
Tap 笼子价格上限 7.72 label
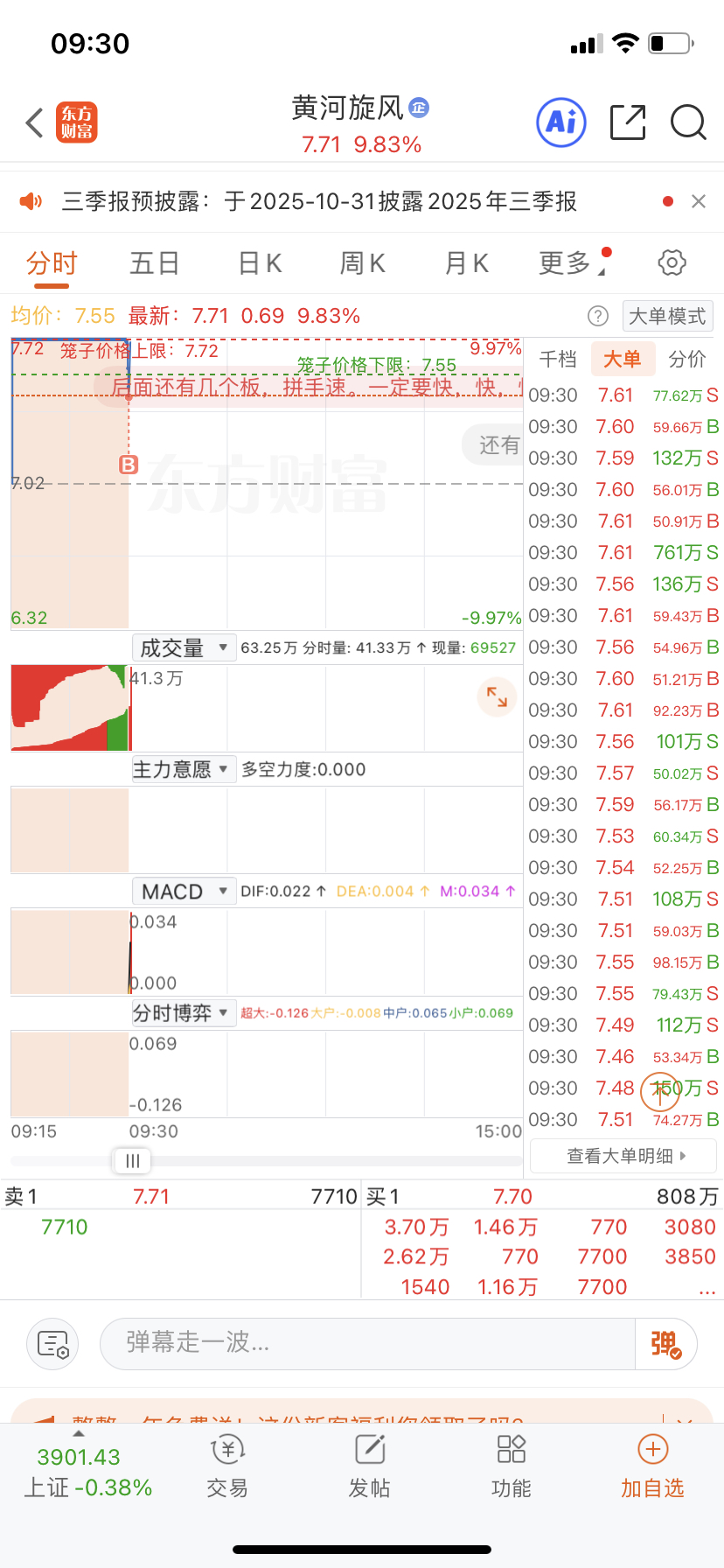click(139, 351)
